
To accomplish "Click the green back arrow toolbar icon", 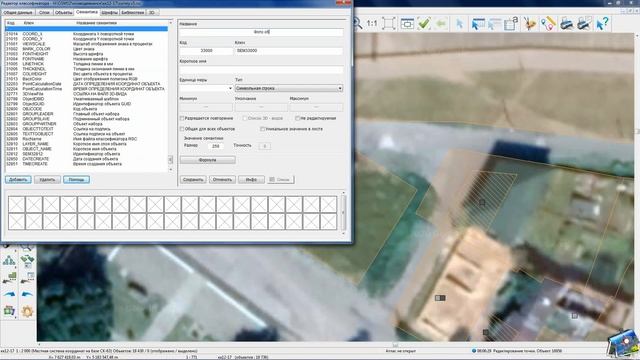I will (441, 24).
